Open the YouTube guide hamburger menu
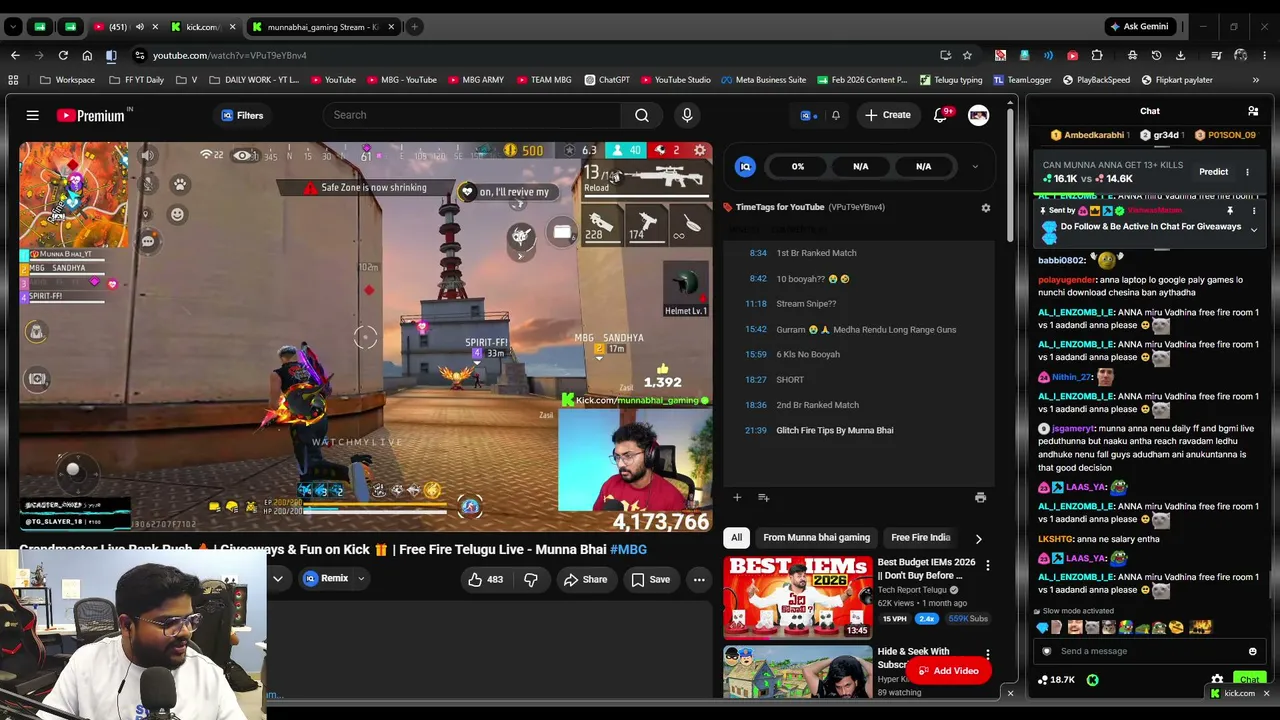1280x720 pixels. [x=33, y=116]
